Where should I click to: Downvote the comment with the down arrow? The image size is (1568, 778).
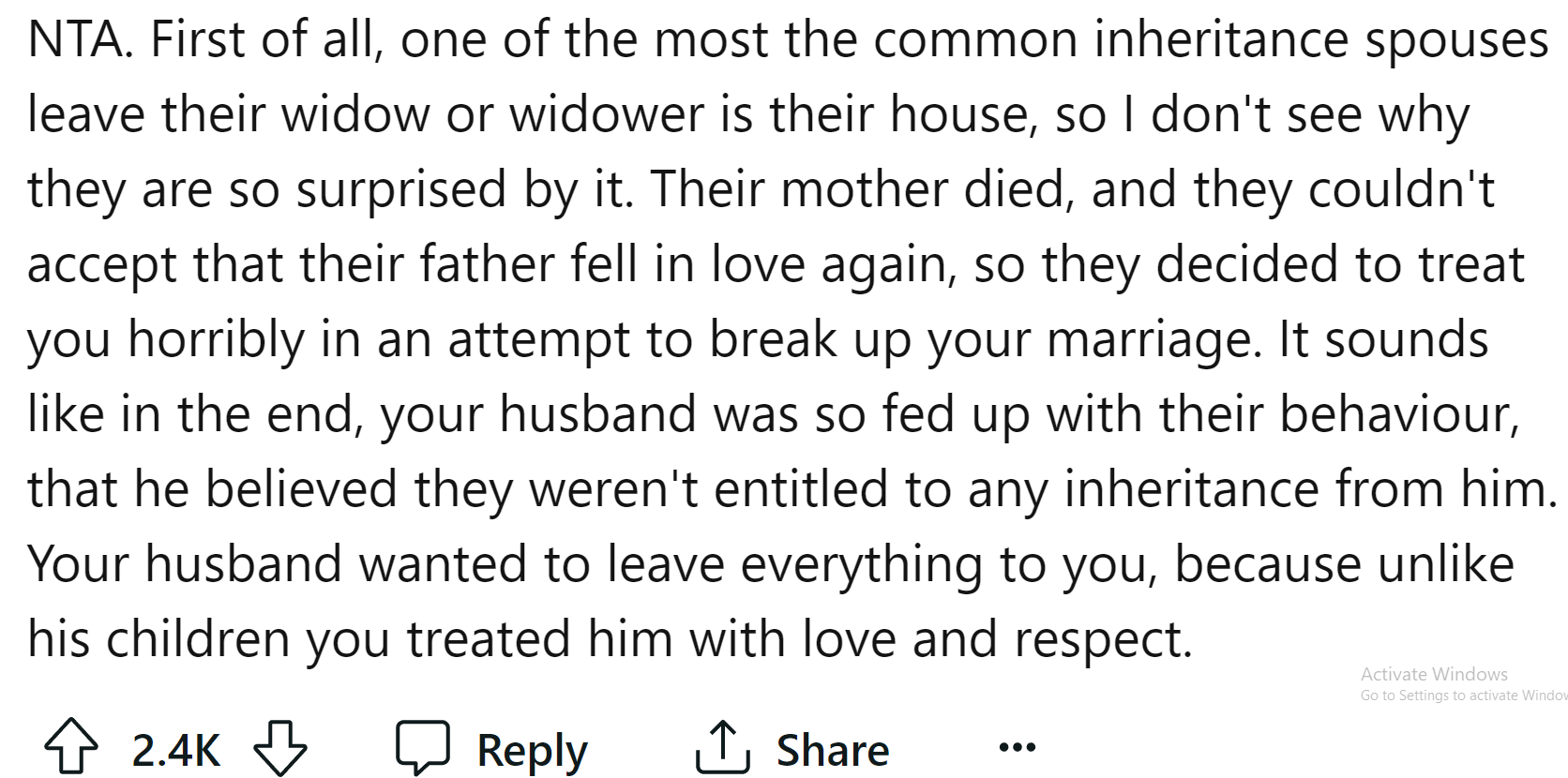[280, 747]
